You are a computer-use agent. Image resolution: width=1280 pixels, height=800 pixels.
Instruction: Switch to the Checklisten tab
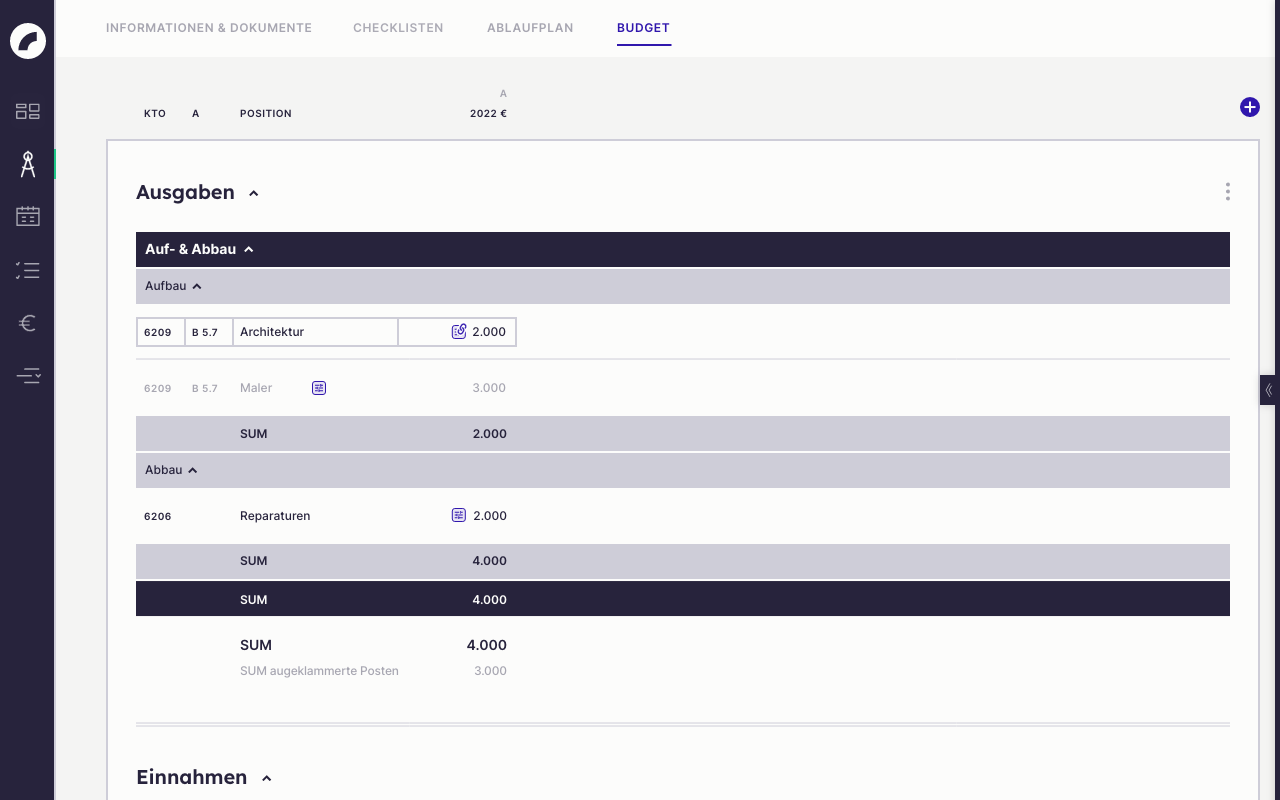[398, 28]
